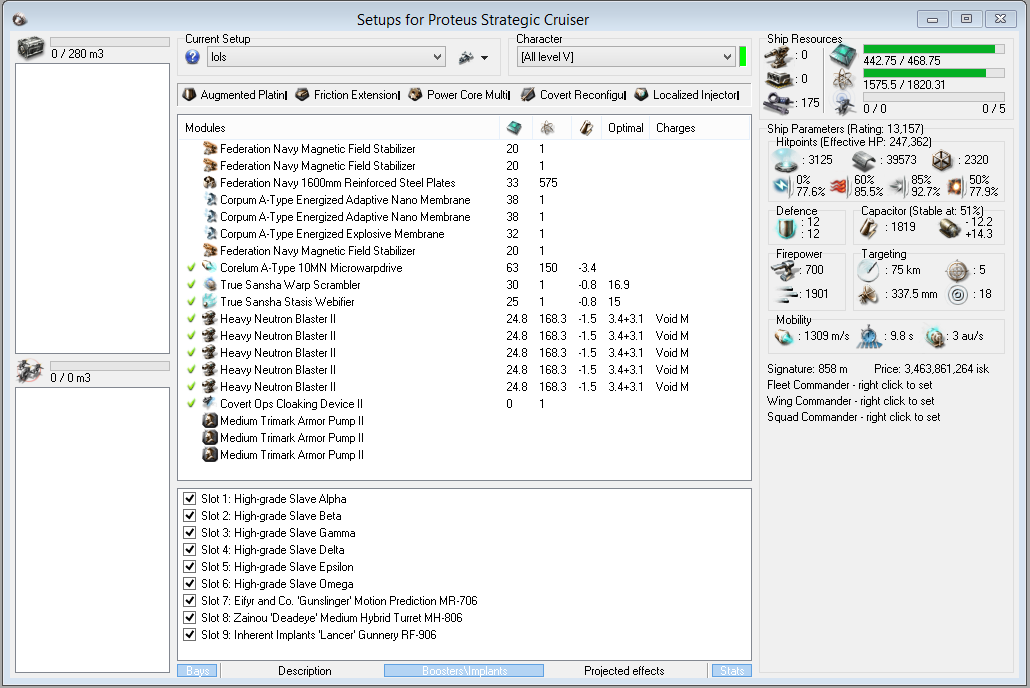
Task: Click the armor hitpoints icon showing 39573
Action: pos(864,160)
